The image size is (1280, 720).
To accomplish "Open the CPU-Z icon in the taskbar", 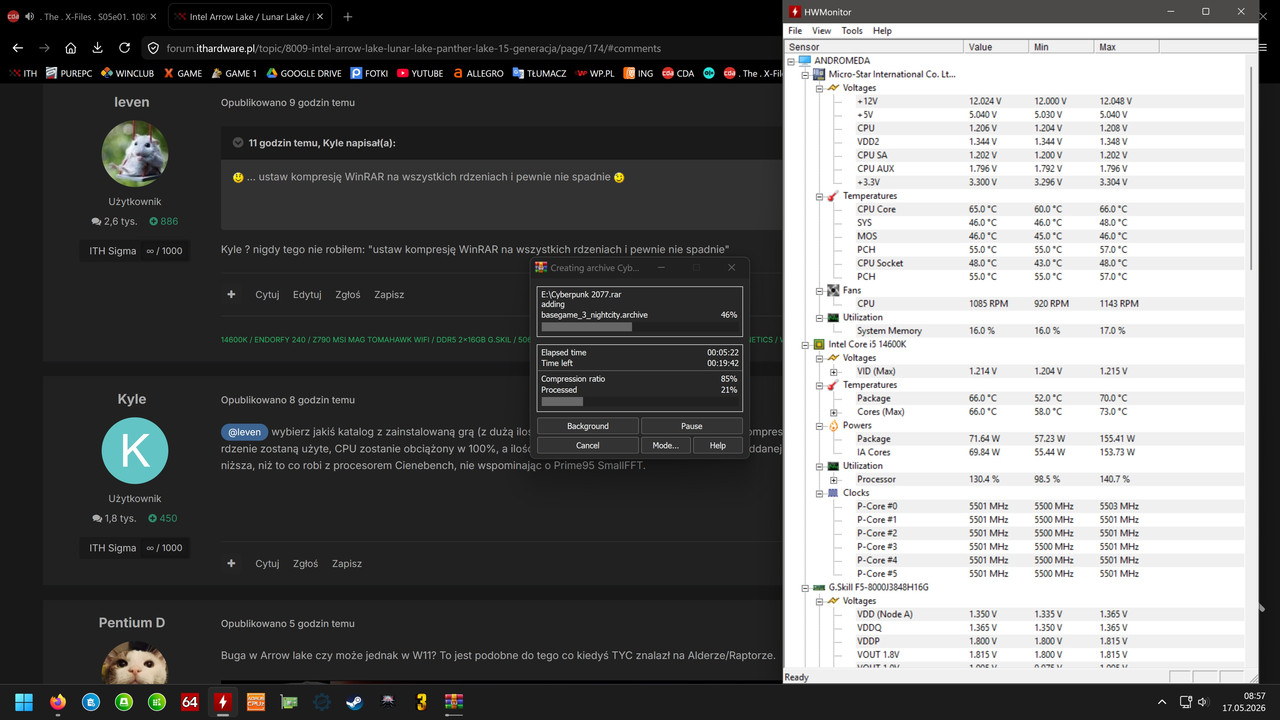I will coord(256,702).
